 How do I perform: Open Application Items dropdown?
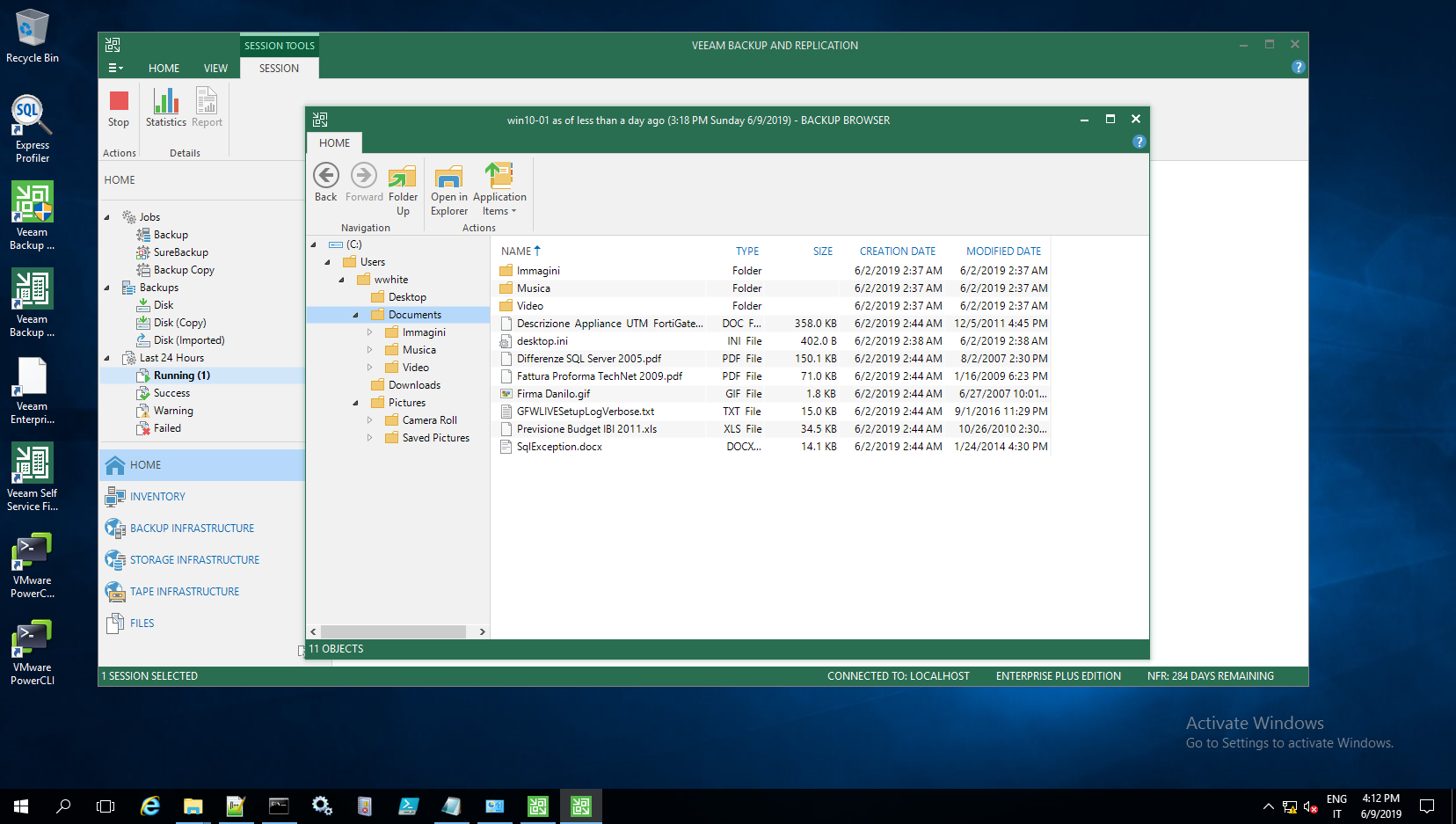point(499,189)
